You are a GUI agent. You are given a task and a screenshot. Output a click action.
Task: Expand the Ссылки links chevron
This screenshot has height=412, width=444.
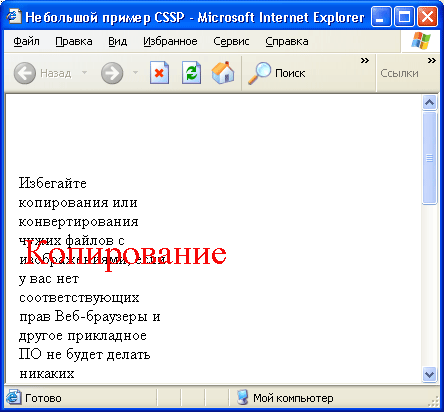(432, 61)
